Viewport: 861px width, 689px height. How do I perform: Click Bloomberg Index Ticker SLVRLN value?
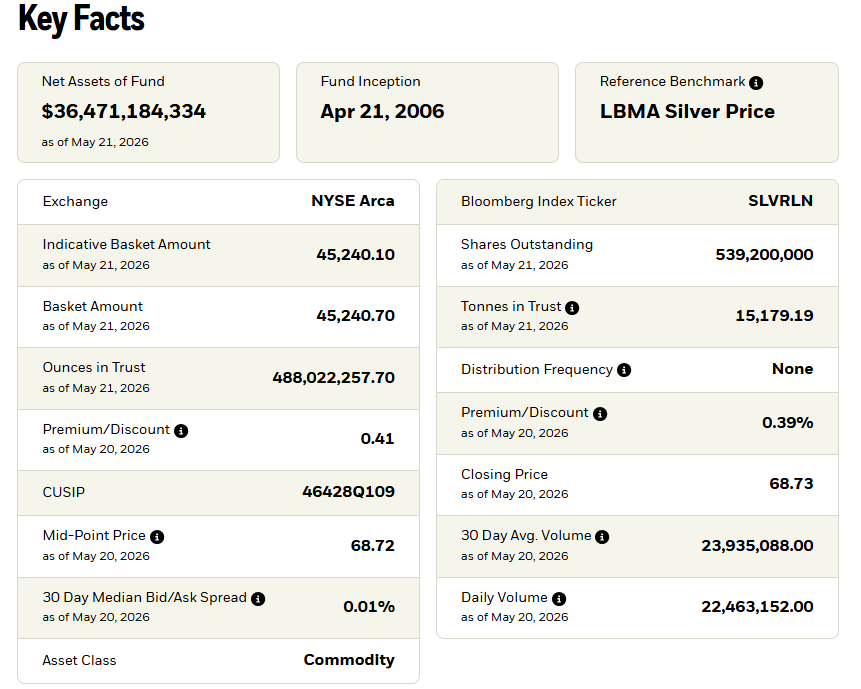tap(780, 201)
